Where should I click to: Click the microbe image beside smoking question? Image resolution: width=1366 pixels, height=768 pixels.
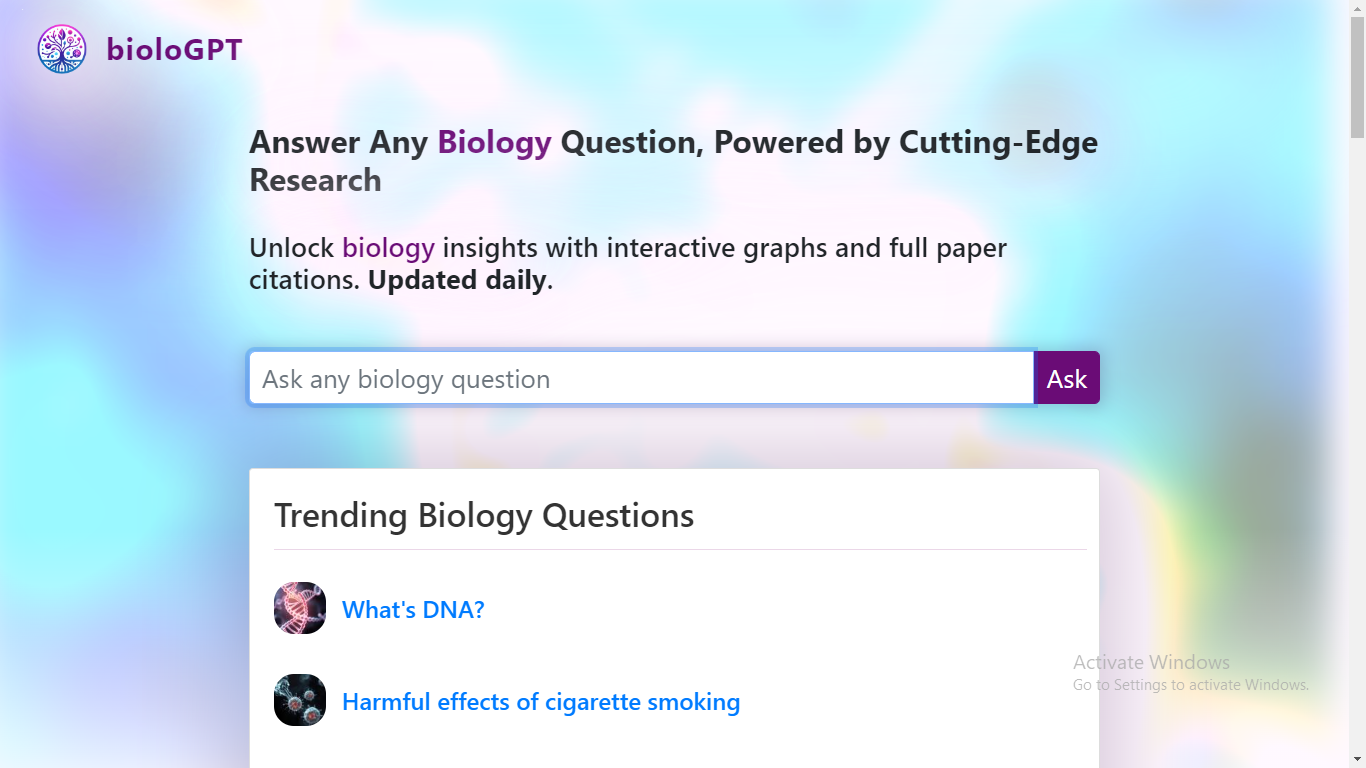(299, 700)
